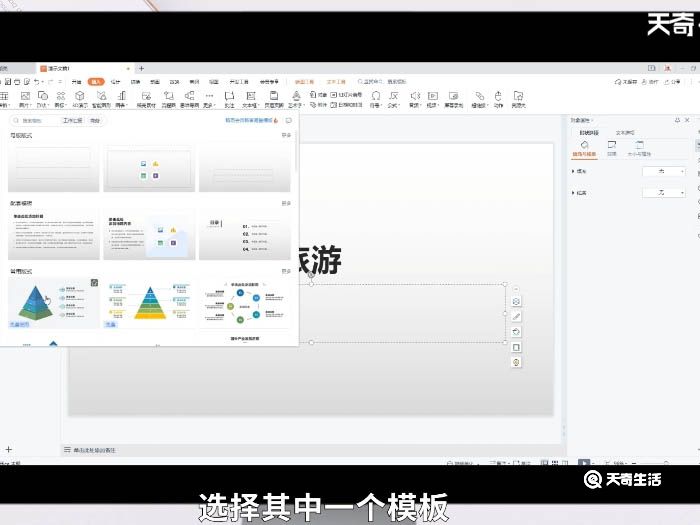Click the Undo arrow in quick toolbar
700x525 pixels.
click(x=37, y=82)
